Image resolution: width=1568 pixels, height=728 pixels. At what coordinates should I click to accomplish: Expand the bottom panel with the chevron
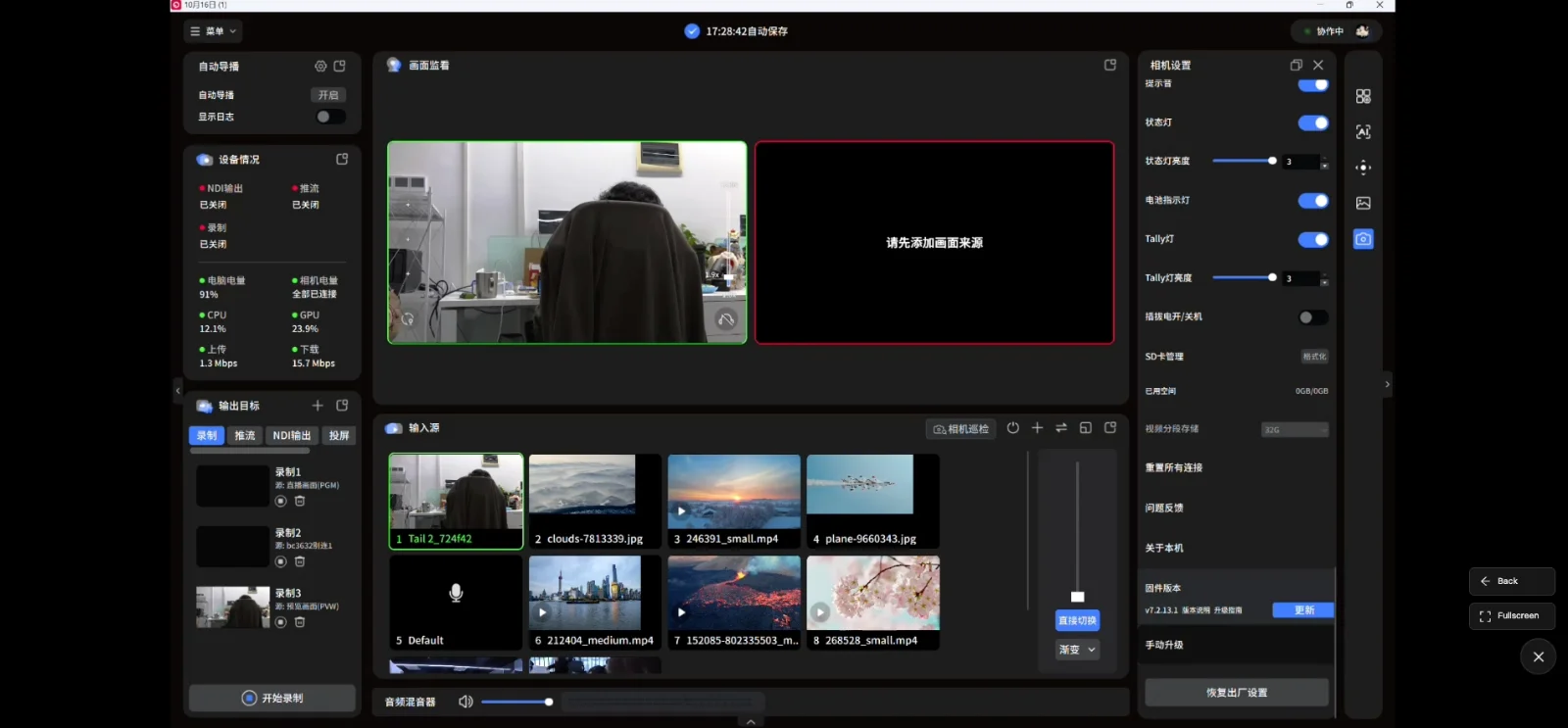pos(751,721)
